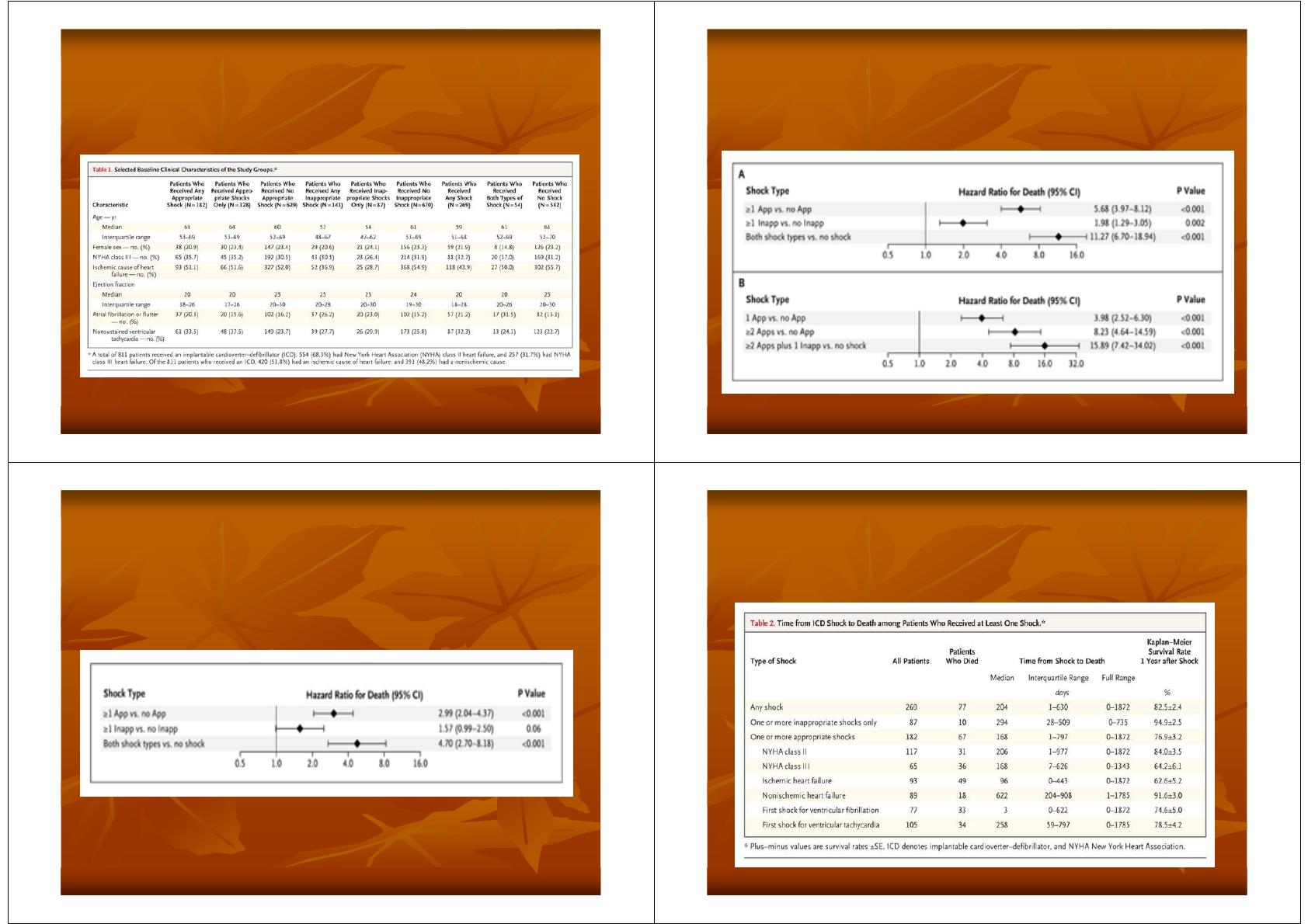This screenshot has height=924, width=1308.
Task: Click hazard ratio '2.99 (2.04–4.37)'
Action: tap(466, 714)
